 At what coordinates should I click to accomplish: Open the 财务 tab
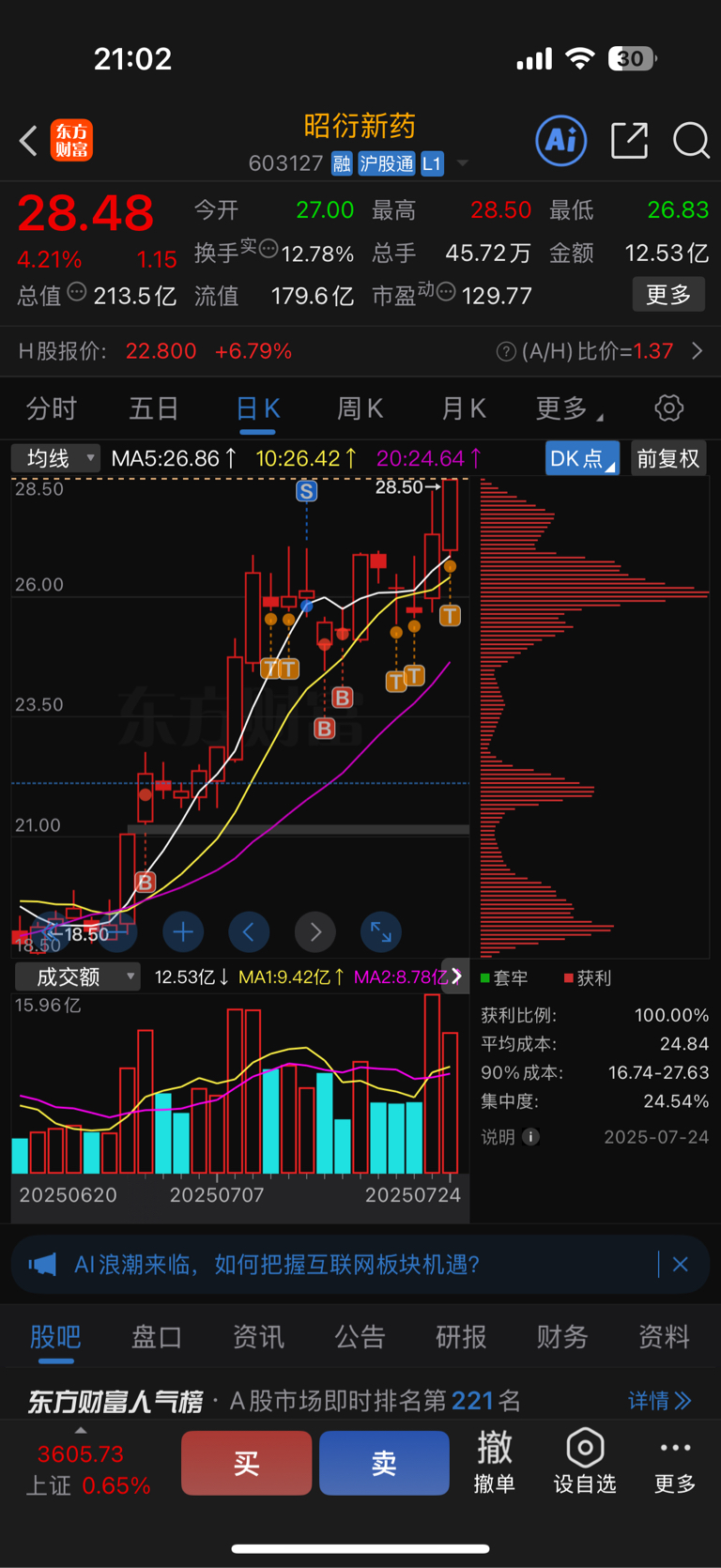(562, 1336)
